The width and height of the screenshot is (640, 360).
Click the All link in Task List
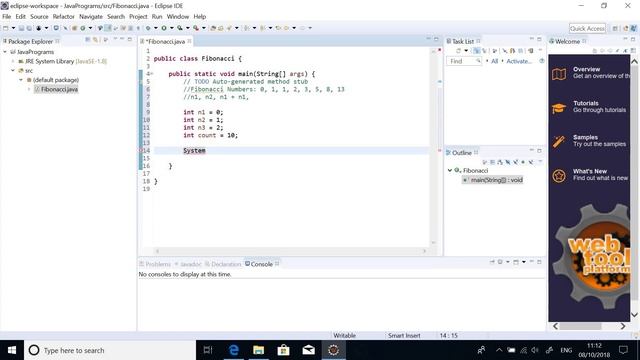coord(495,61)
